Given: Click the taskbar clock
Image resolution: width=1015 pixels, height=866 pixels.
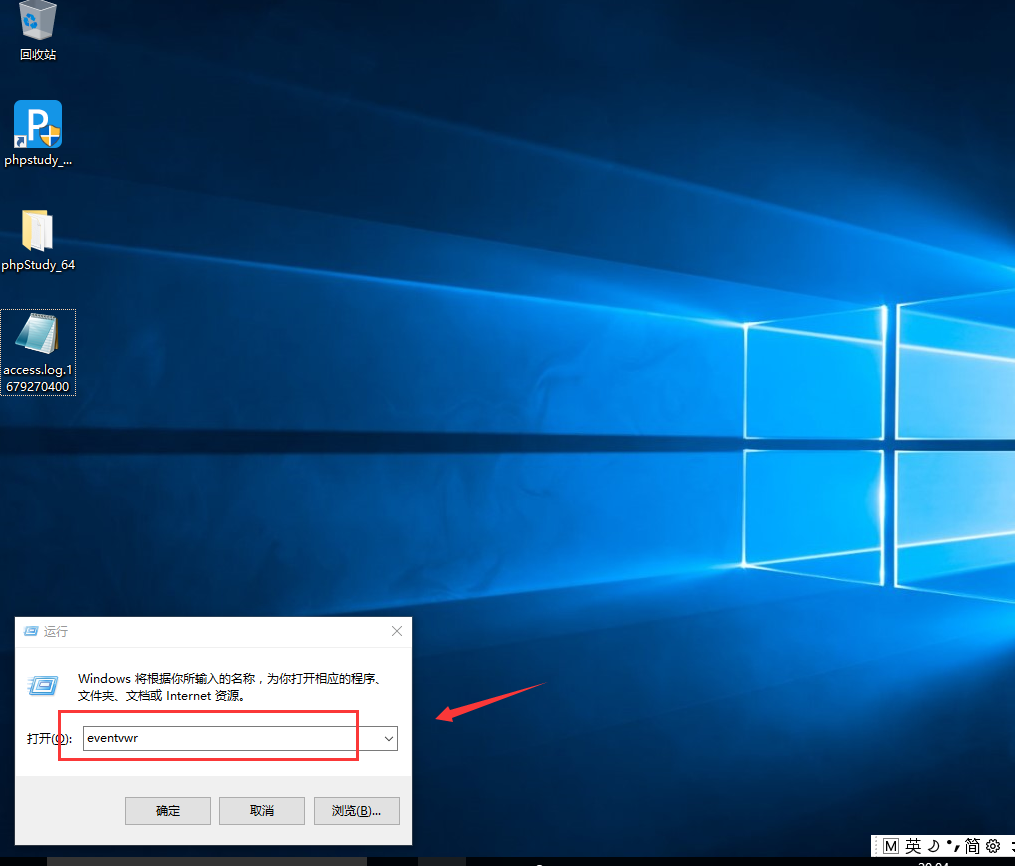Looking at the screenshot, I should coord(933,862).
